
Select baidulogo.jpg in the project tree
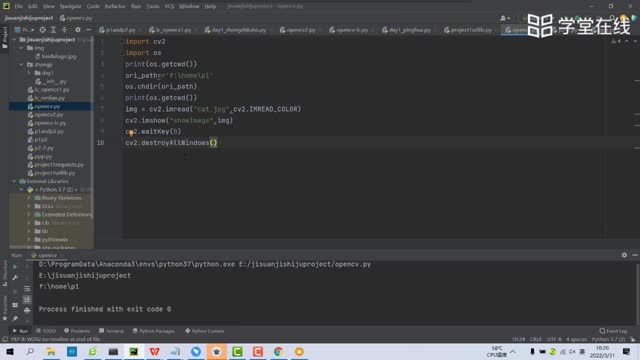[59, 56]
